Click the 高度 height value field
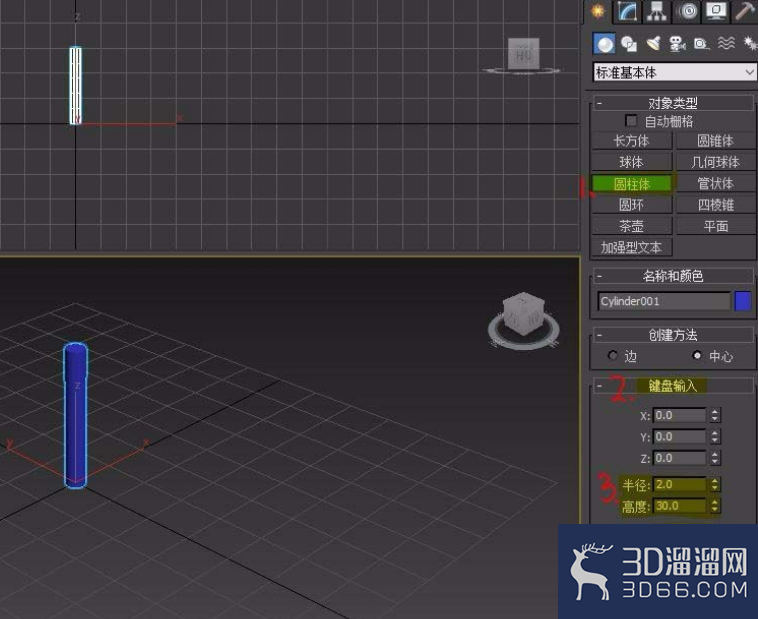Image resolution: width=758 pixels, height=619 pixels. [x=679, y=506]
